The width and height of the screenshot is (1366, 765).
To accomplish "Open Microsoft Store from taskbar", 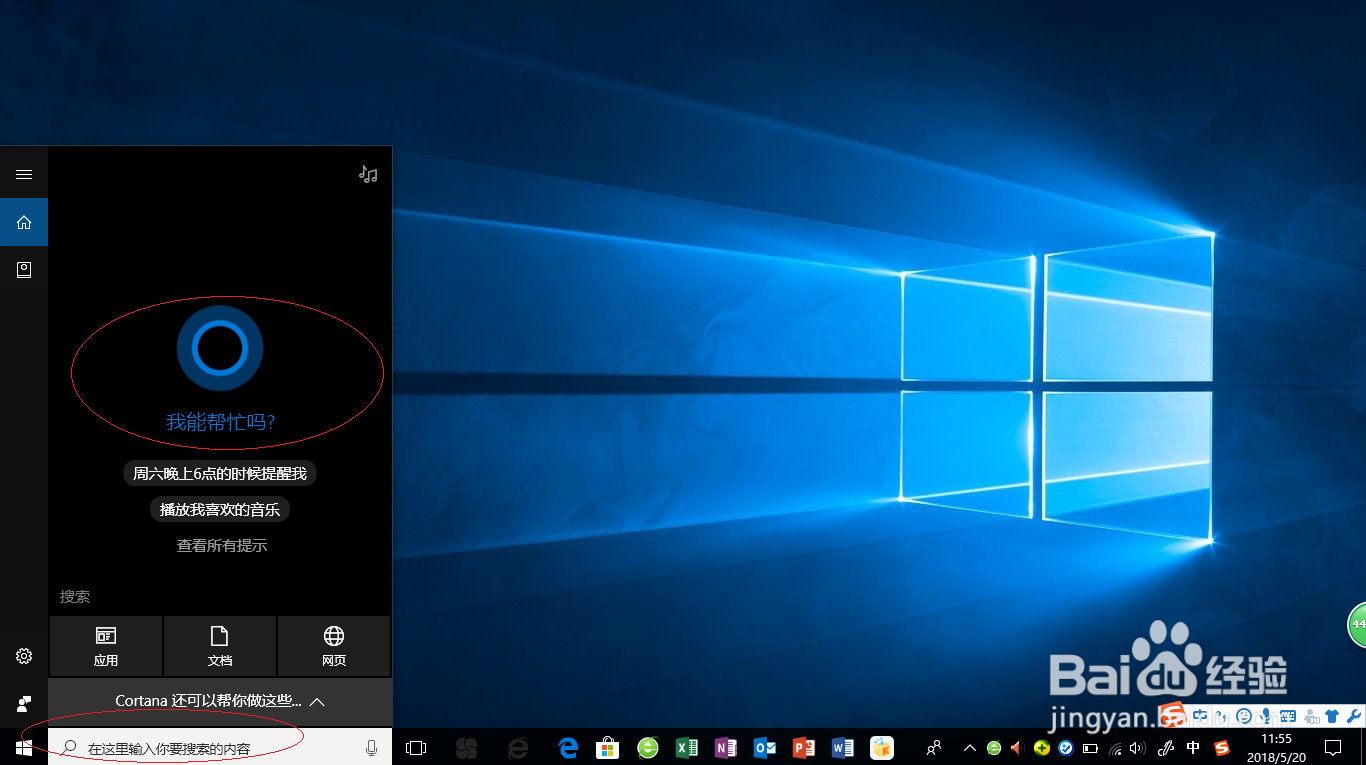I will [607, 748].
